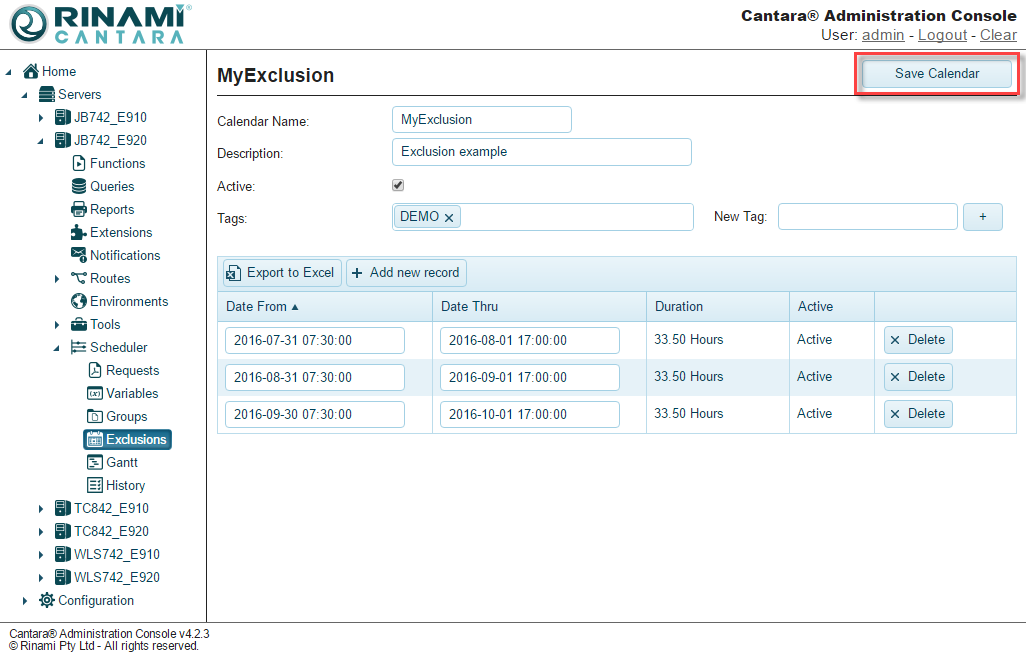Click the Environments globe icon
The width and height of the screenshot is (1026, 672).
coord(79,301)
